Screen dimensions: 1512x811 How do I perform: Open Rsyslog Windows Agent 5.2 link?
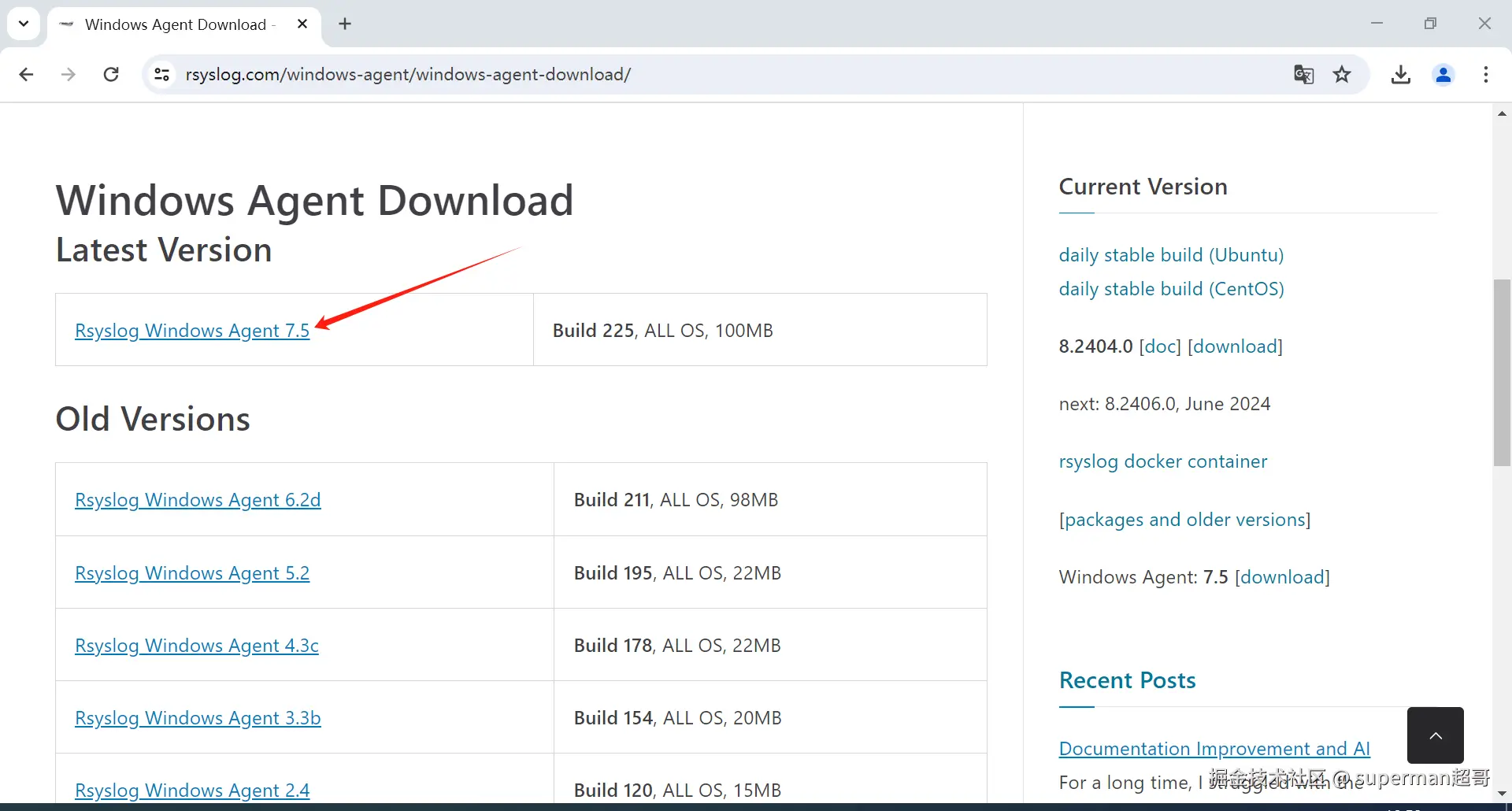(192, 573)
